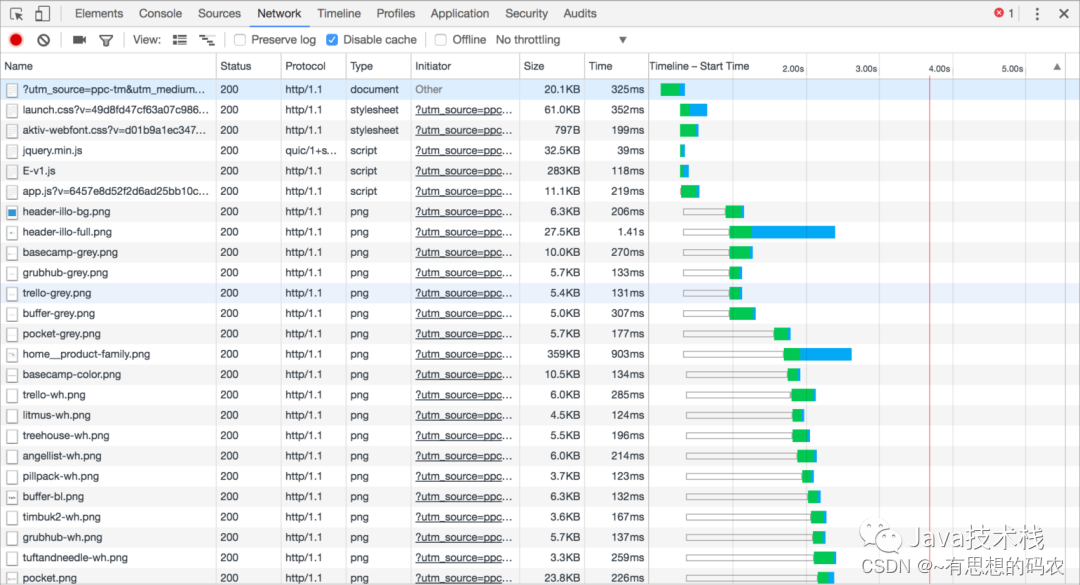Clear the network log
1080x585 pixels.
pos(43,40)
